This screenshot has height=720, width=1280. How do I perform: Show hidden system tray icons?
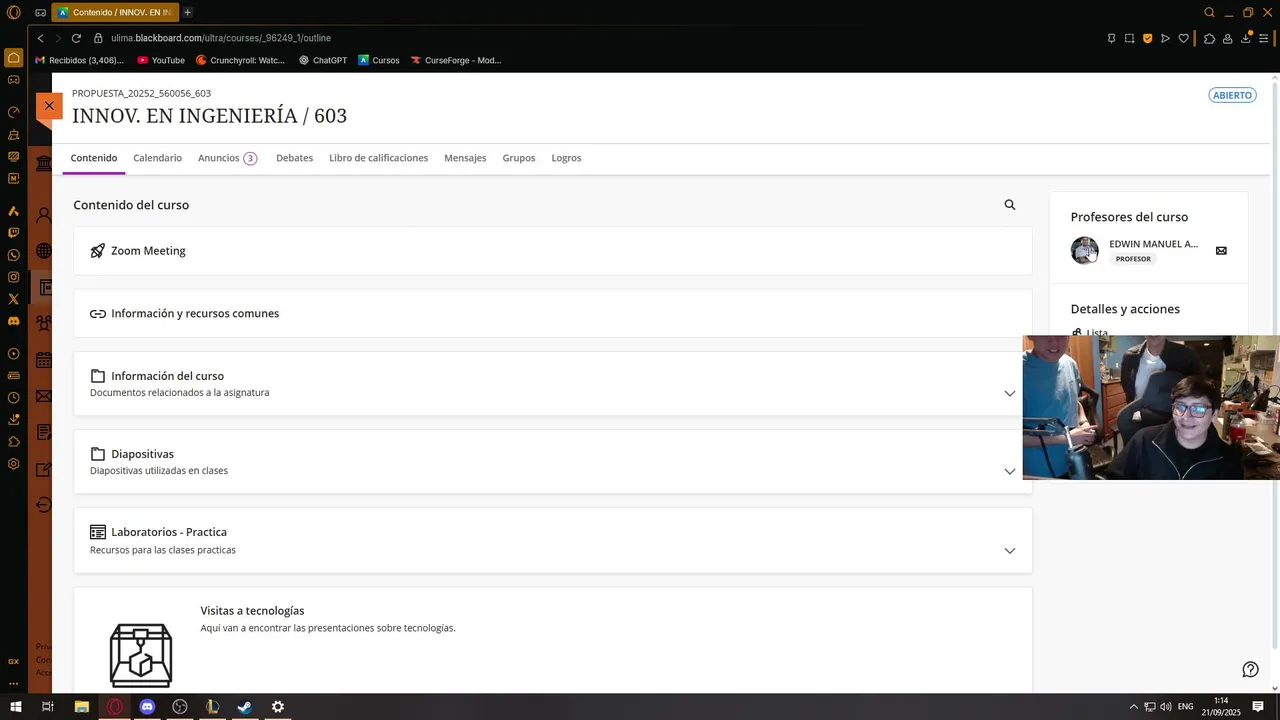coord(1133,707)
